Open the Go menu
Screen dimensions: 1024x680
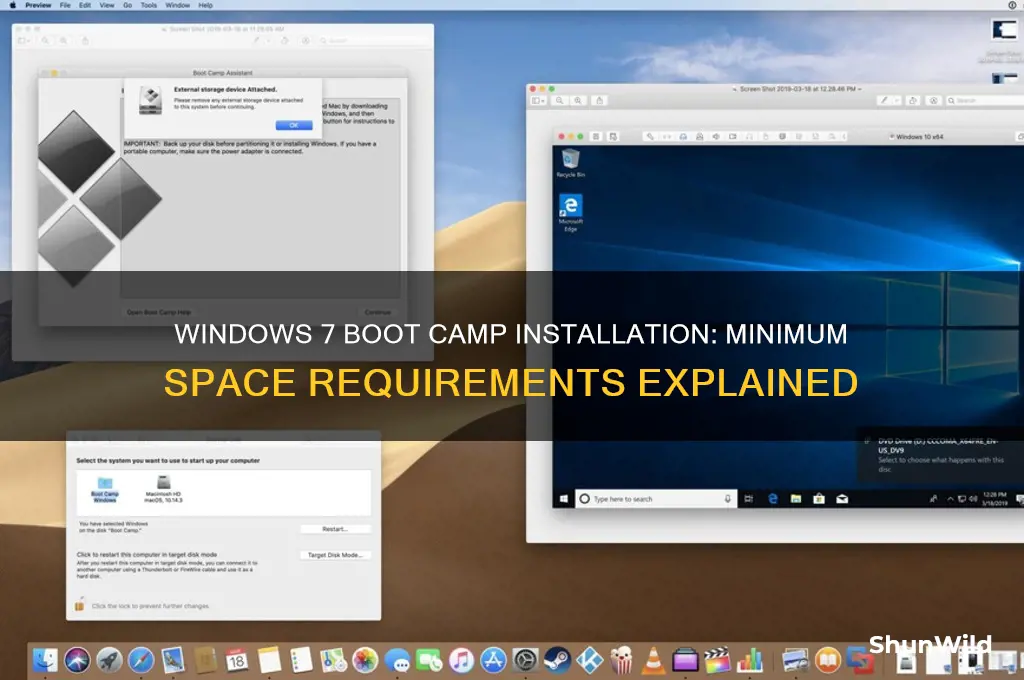127,5
